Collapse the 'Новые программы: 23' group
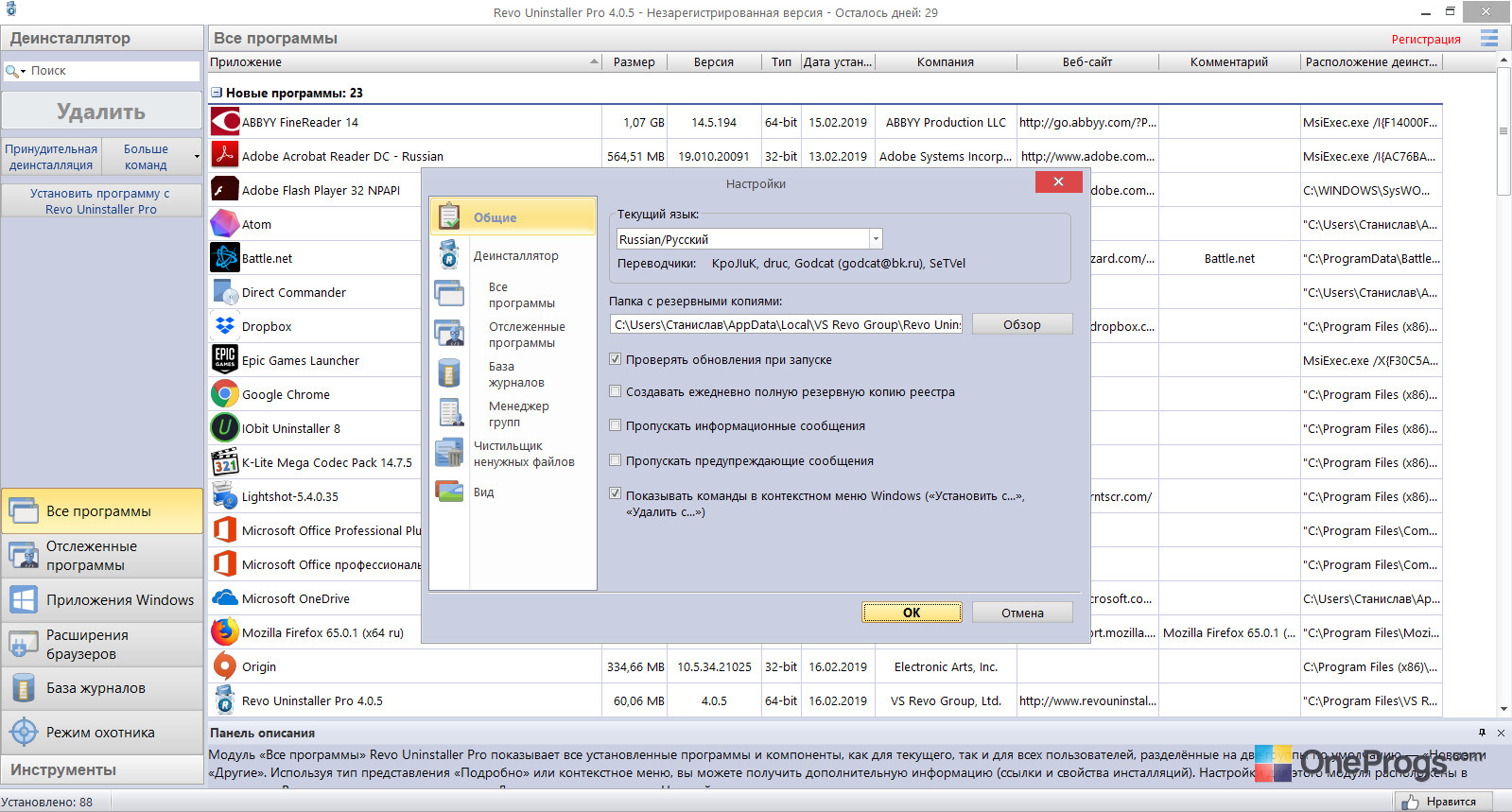The width and height of the screenshot is (1512, 812). [217, 93]
